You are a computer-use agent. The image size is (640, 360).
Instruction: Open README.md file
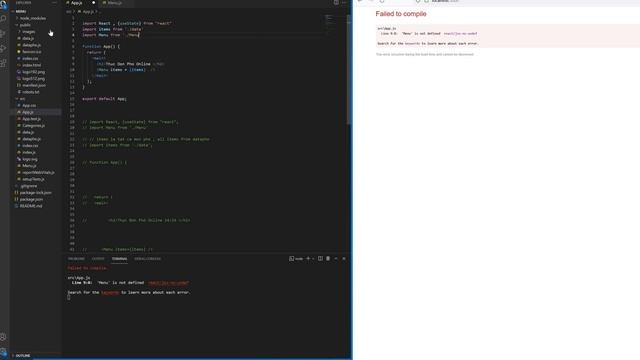[31, 206]
